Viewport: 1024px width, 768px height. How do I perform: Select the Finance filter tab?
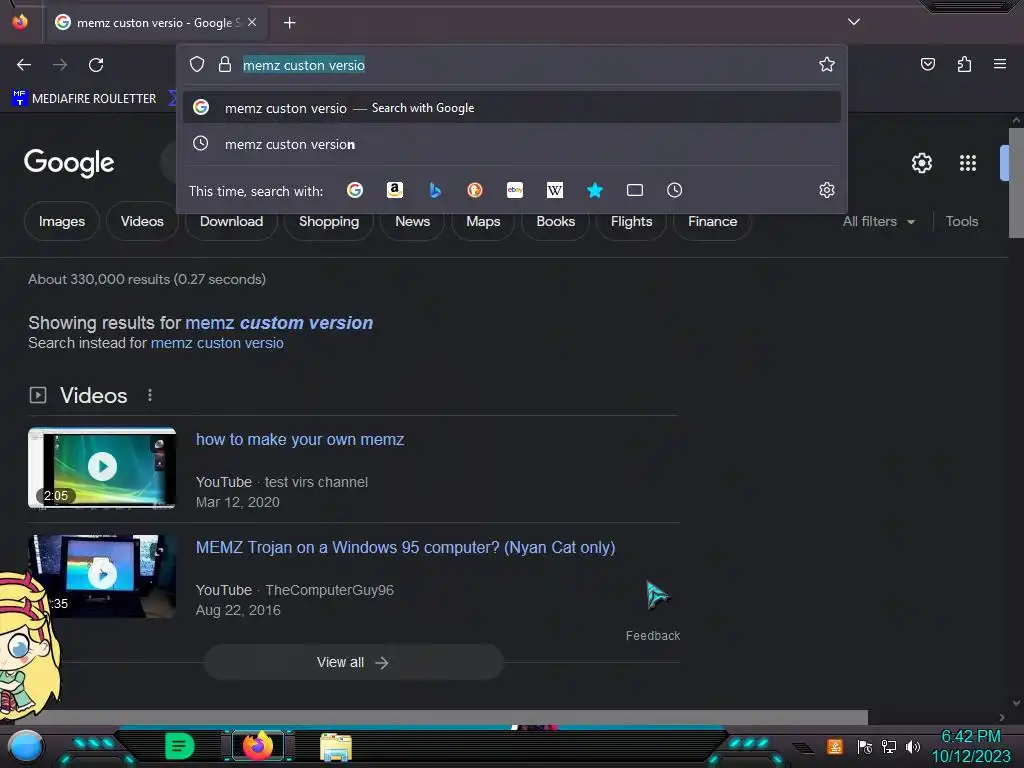(x=712, y=221)
